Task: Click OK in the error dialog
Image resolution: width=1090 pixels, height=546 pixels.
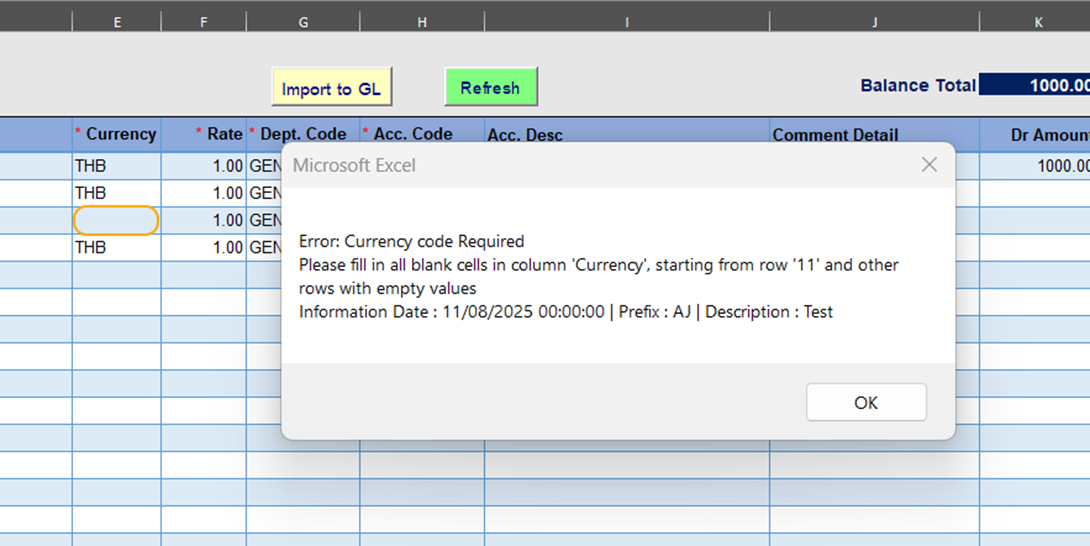Action: [866, 402]
